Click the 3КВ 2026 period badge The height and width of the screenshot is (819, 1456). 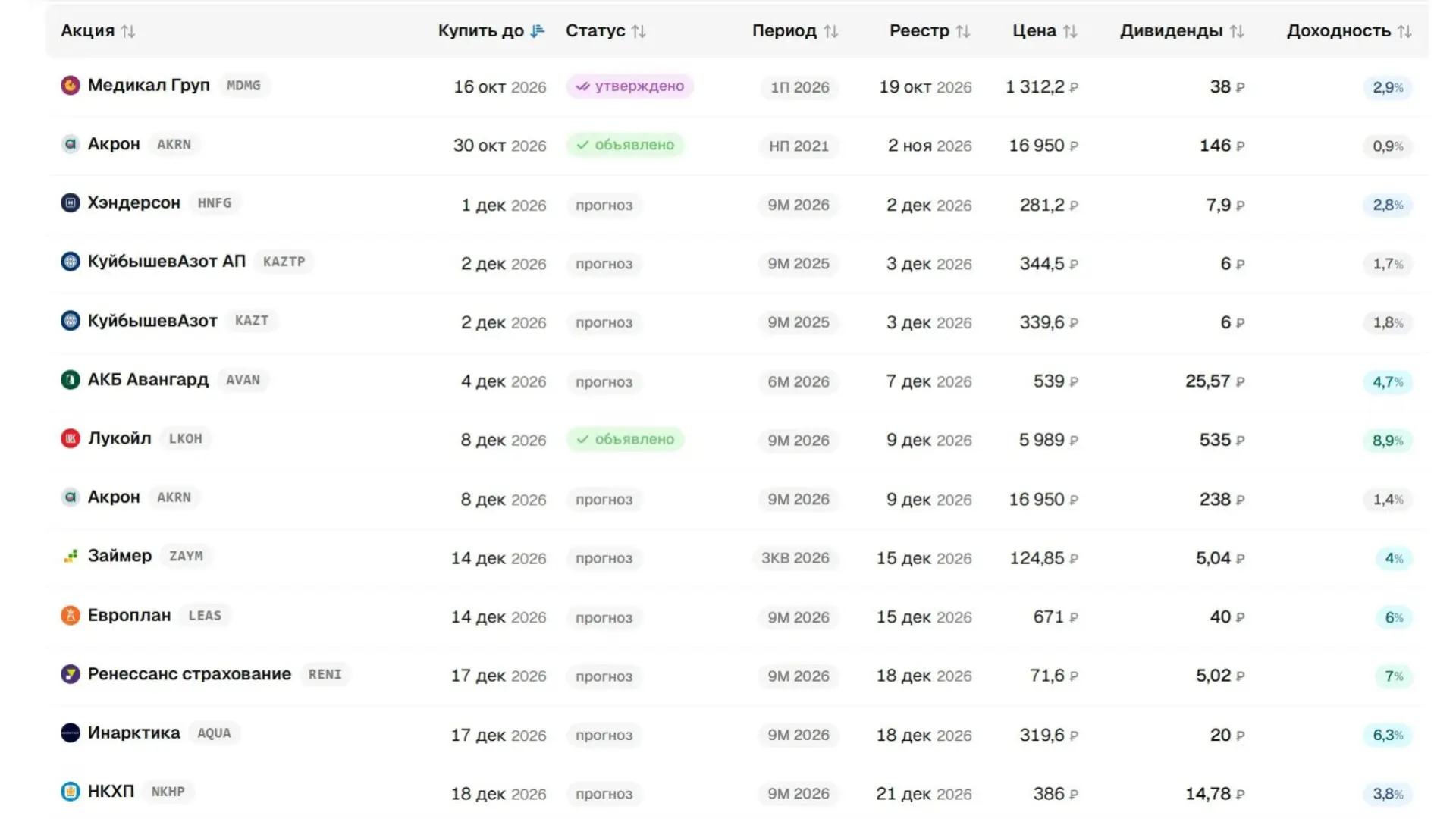[x=795, y=558]
